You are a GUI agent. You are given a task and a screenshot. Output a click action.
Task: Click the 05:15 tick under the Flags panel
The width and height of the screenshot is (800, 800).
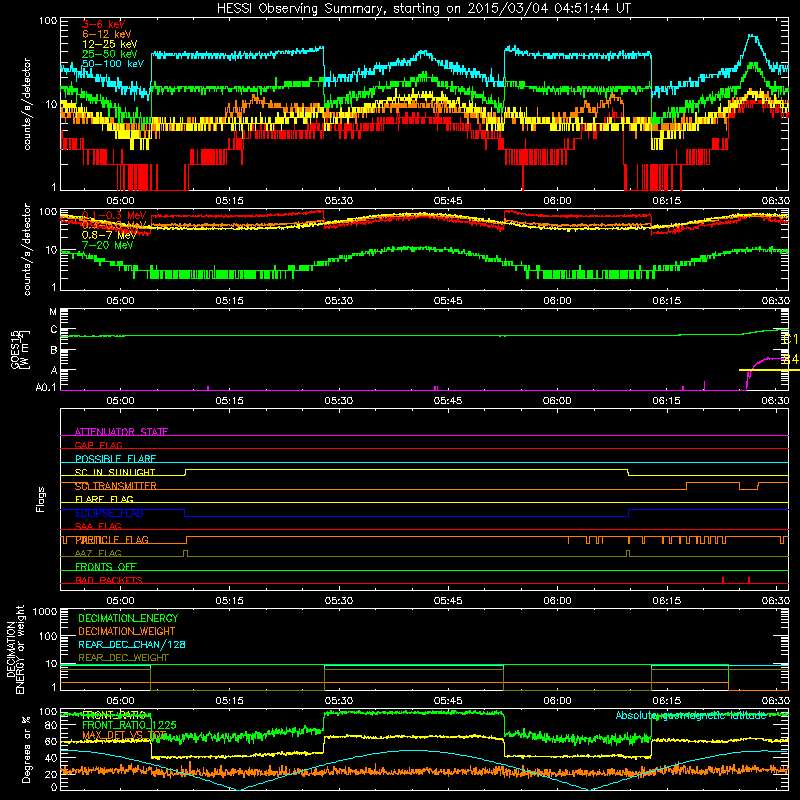point(230,601)
